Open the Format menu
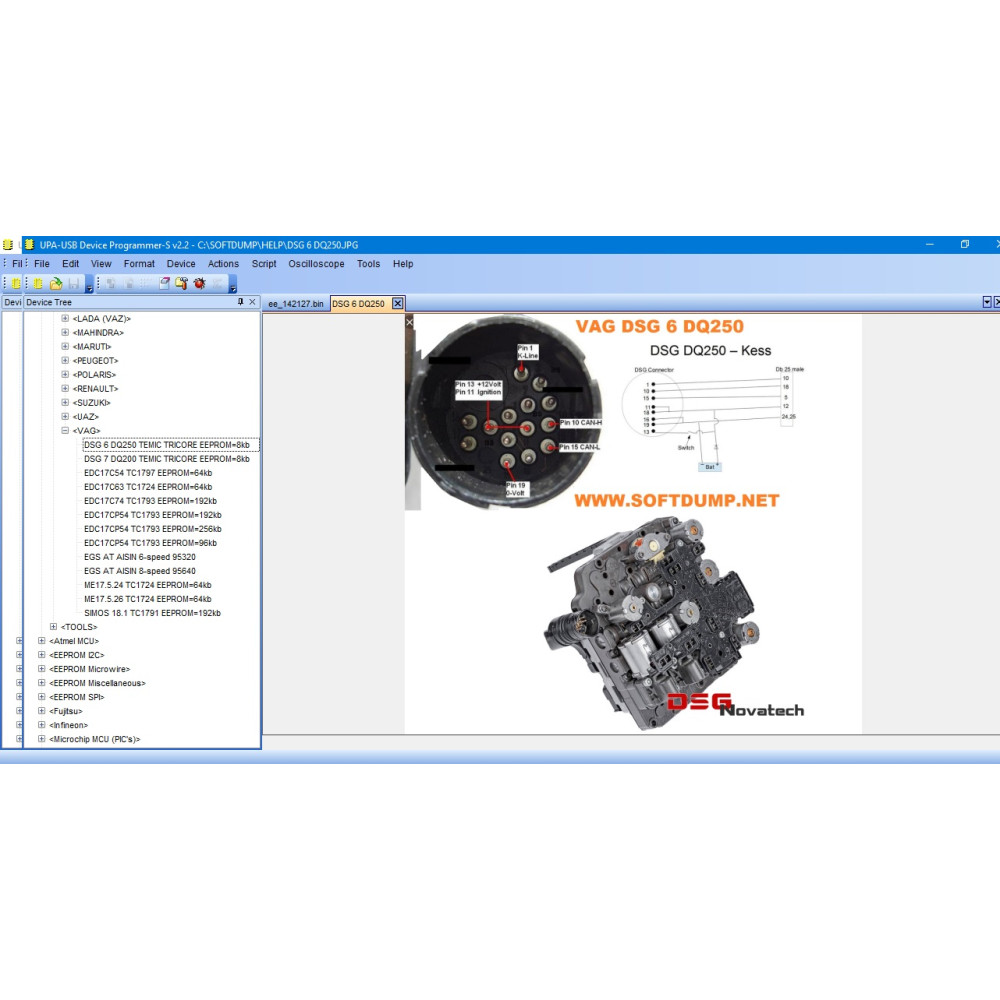Screen dimensions: 1000x1000 pyautogui.click(x=139, y=263)
